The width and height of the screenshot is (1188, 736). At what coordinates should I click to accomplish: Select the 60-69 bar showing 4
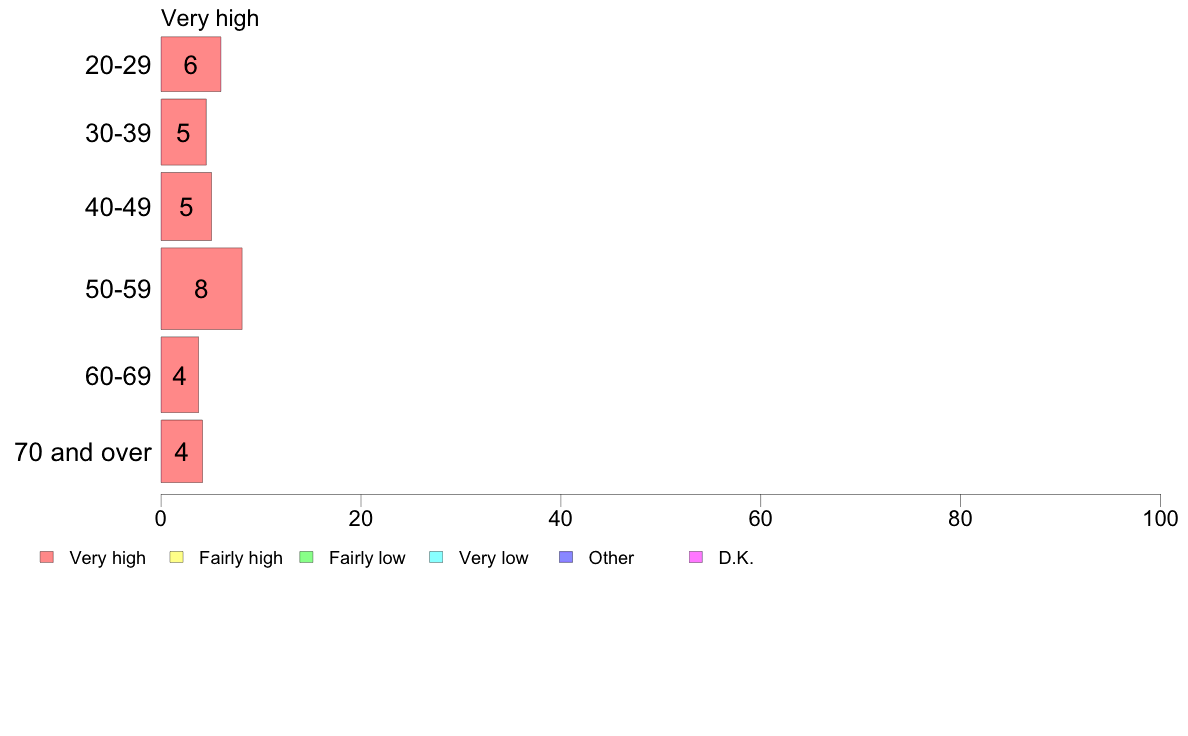point(180,374)
